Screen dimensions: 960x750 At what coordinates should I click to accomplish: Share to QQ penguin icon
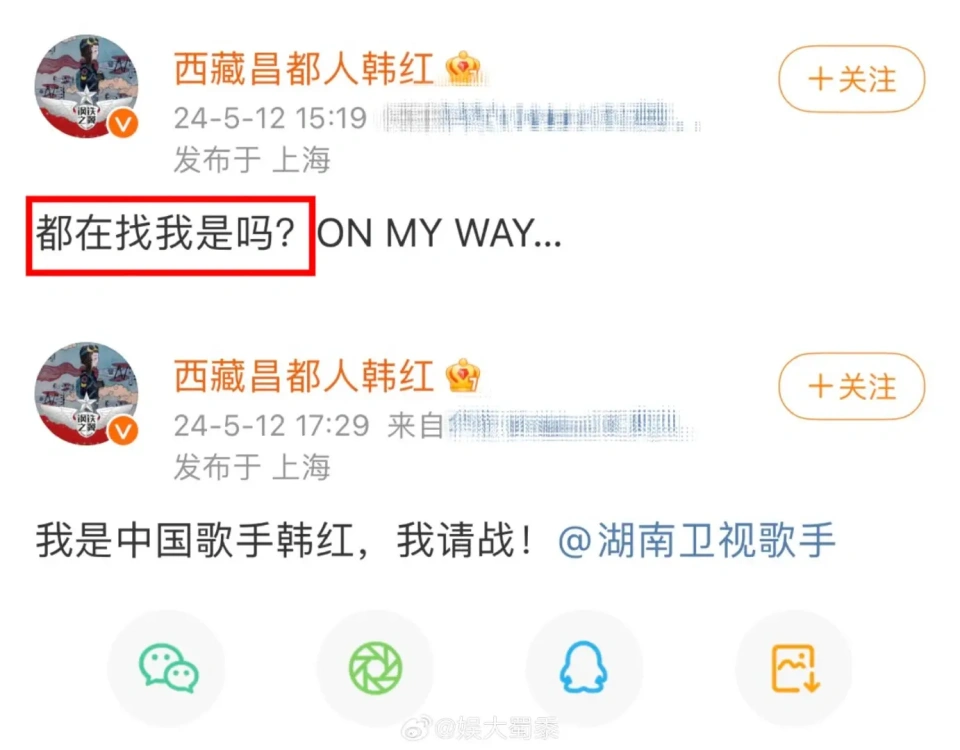click(x=583, y=667)
